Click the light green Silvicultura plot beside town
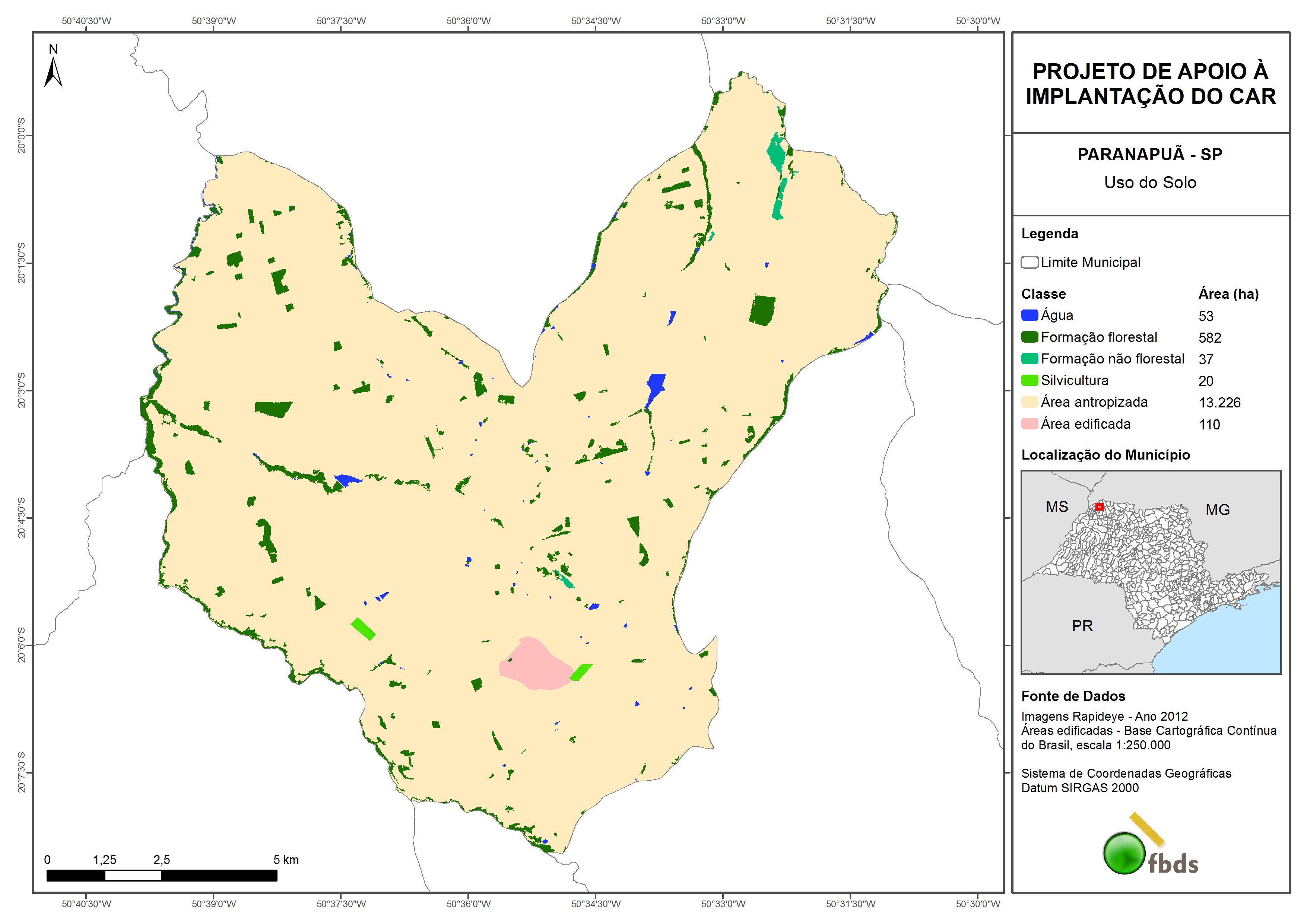Screen dimensions: 1307x924 (x=581, y=672)
